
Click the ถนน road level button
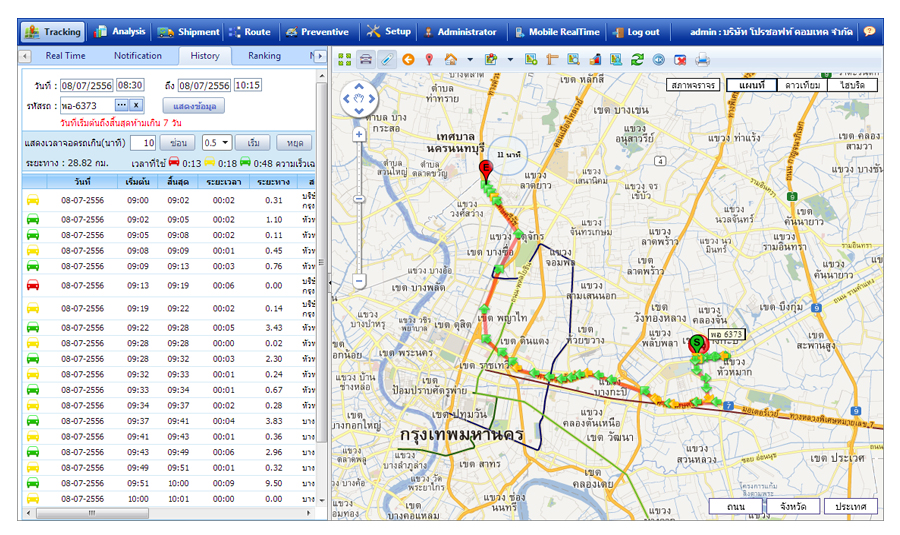point(736,506)
